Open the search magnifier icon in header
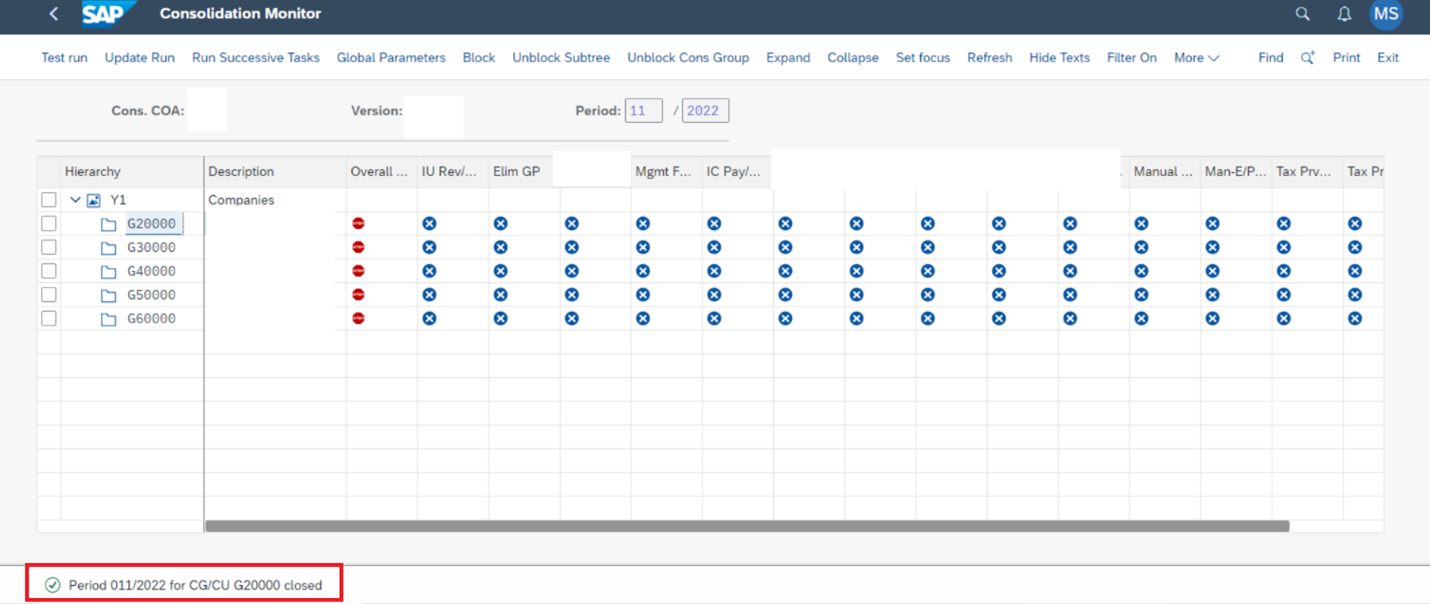 click(1302, 14)
